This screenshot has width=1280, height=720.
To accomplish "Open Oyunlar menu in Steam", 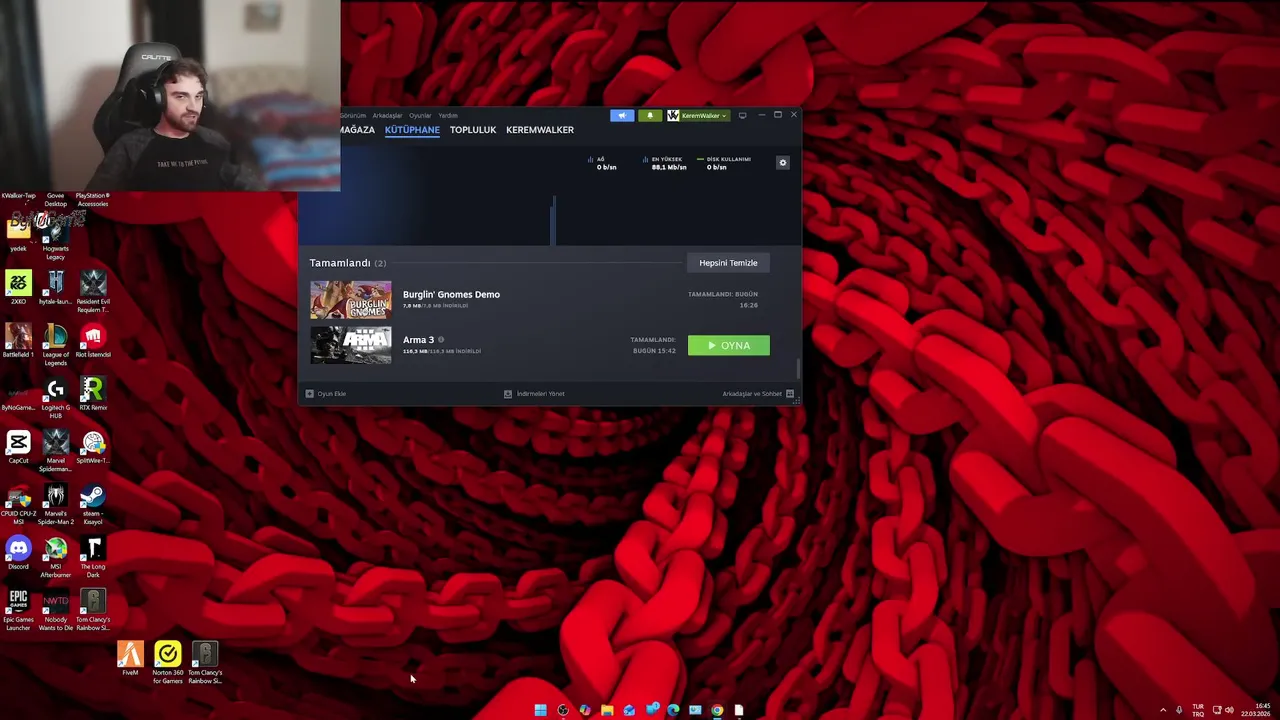I will pyautogui.click(x=420, y=115).
